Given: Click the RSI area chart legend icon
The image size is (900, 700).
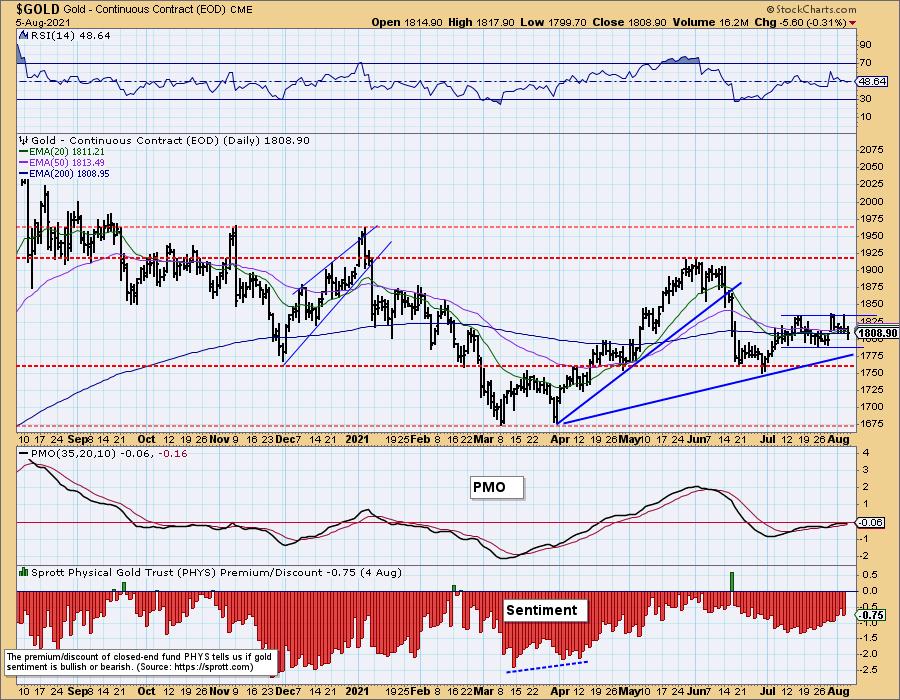Looking at the screenshot, I should coord(22,35).
